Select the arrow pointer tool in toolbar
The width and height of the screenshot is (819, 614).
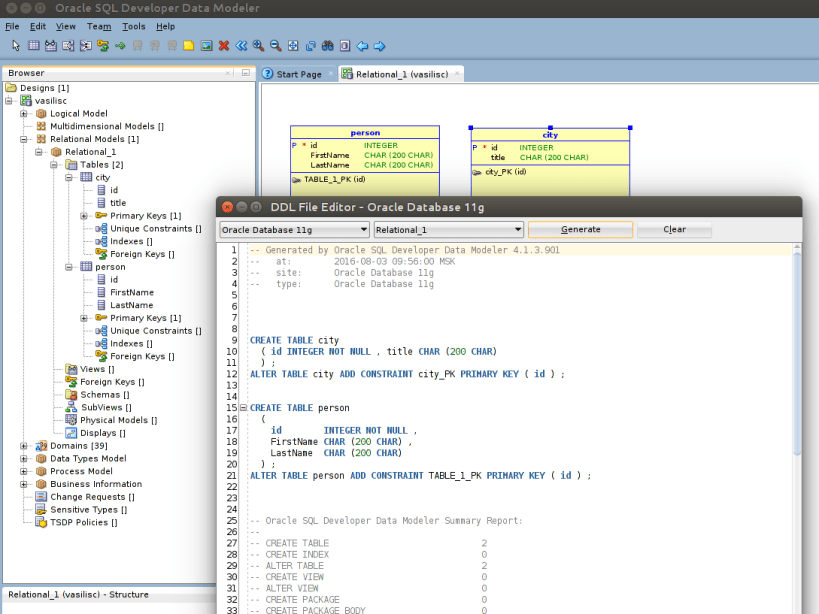pos(16,46)
